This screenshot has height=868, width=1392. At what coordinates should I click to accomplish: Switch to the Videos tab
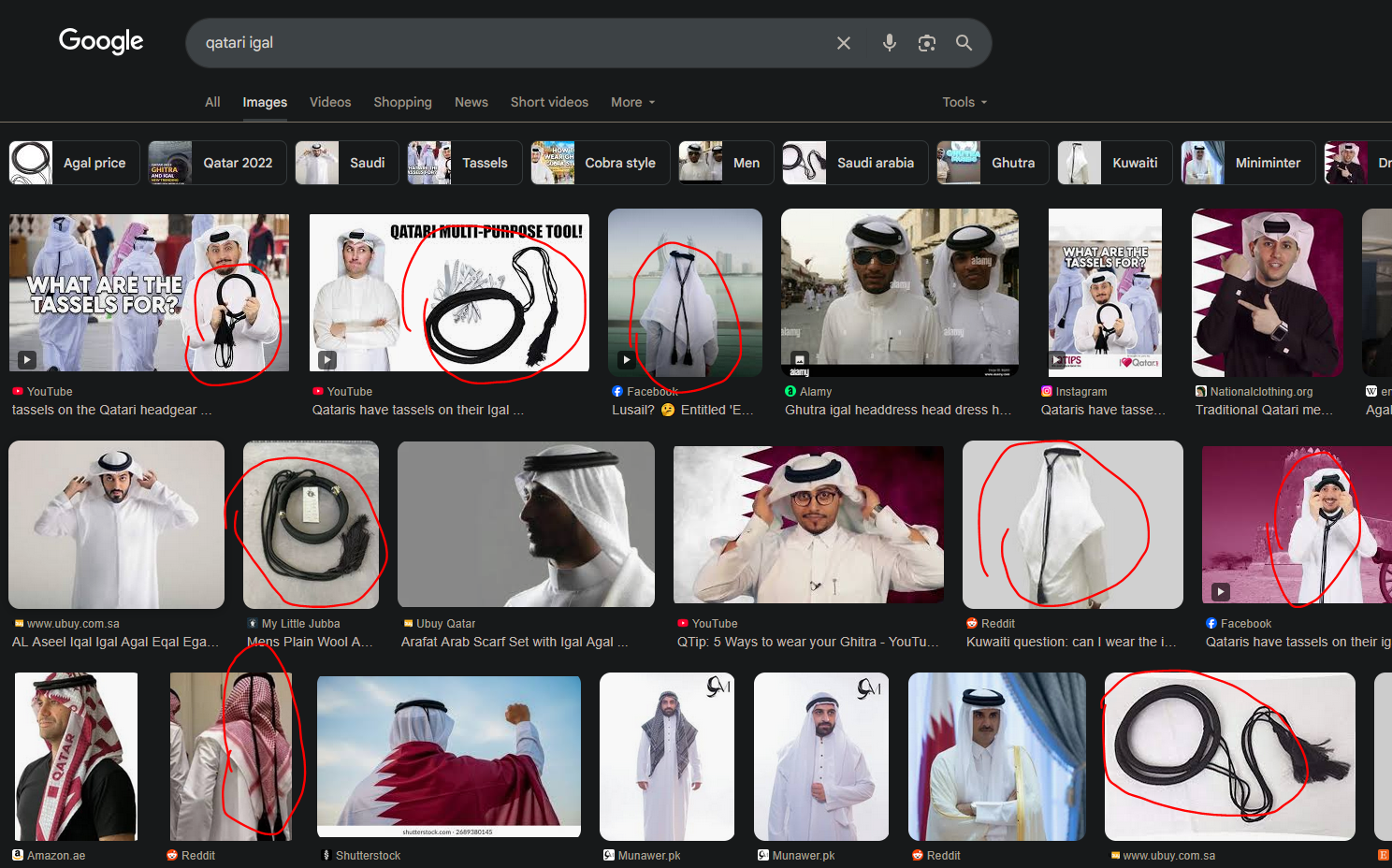(x=330, y=102)
